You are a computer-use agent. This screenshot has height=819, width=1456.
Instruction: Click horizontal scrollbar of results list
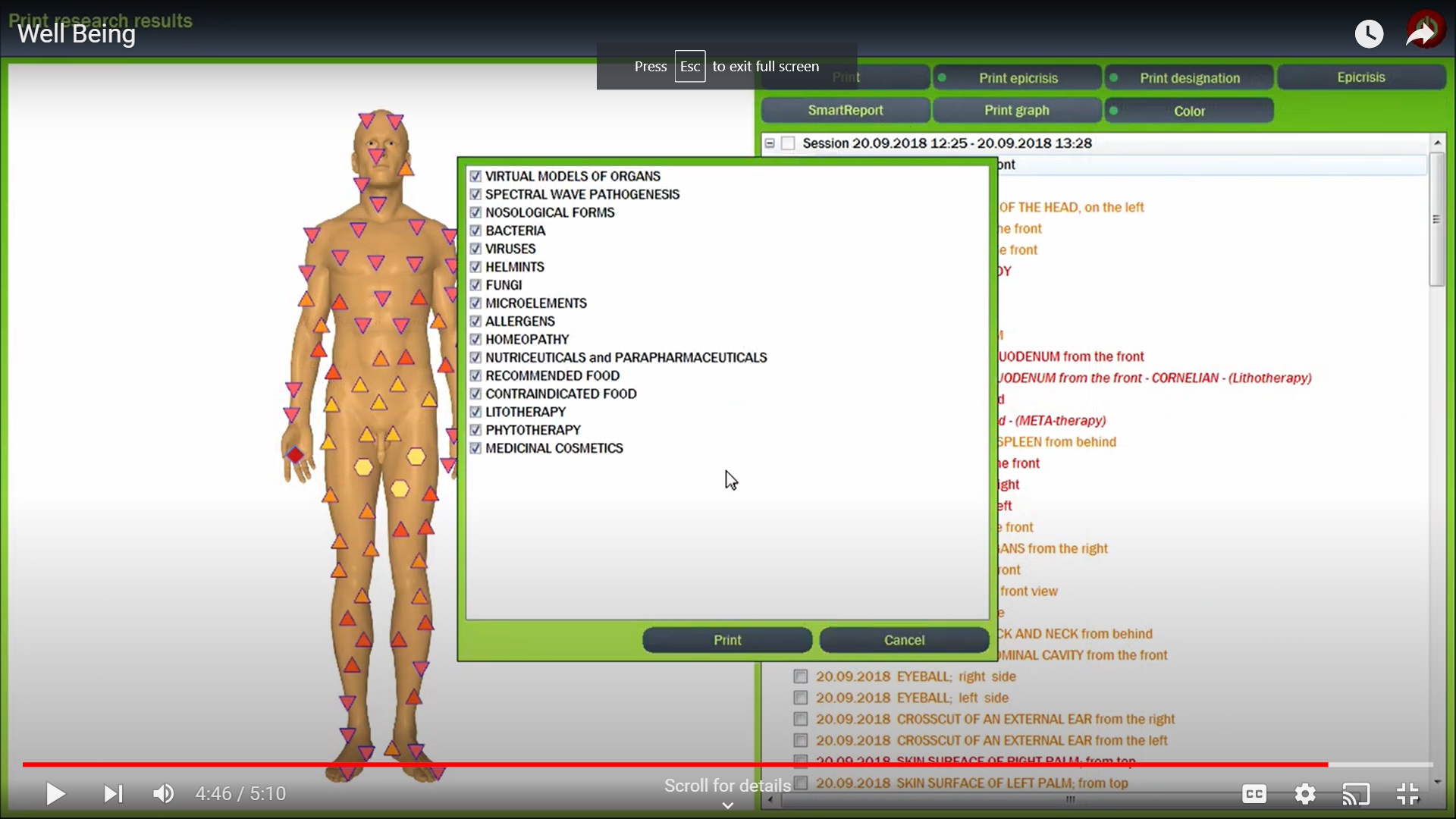coord(1071,800)
